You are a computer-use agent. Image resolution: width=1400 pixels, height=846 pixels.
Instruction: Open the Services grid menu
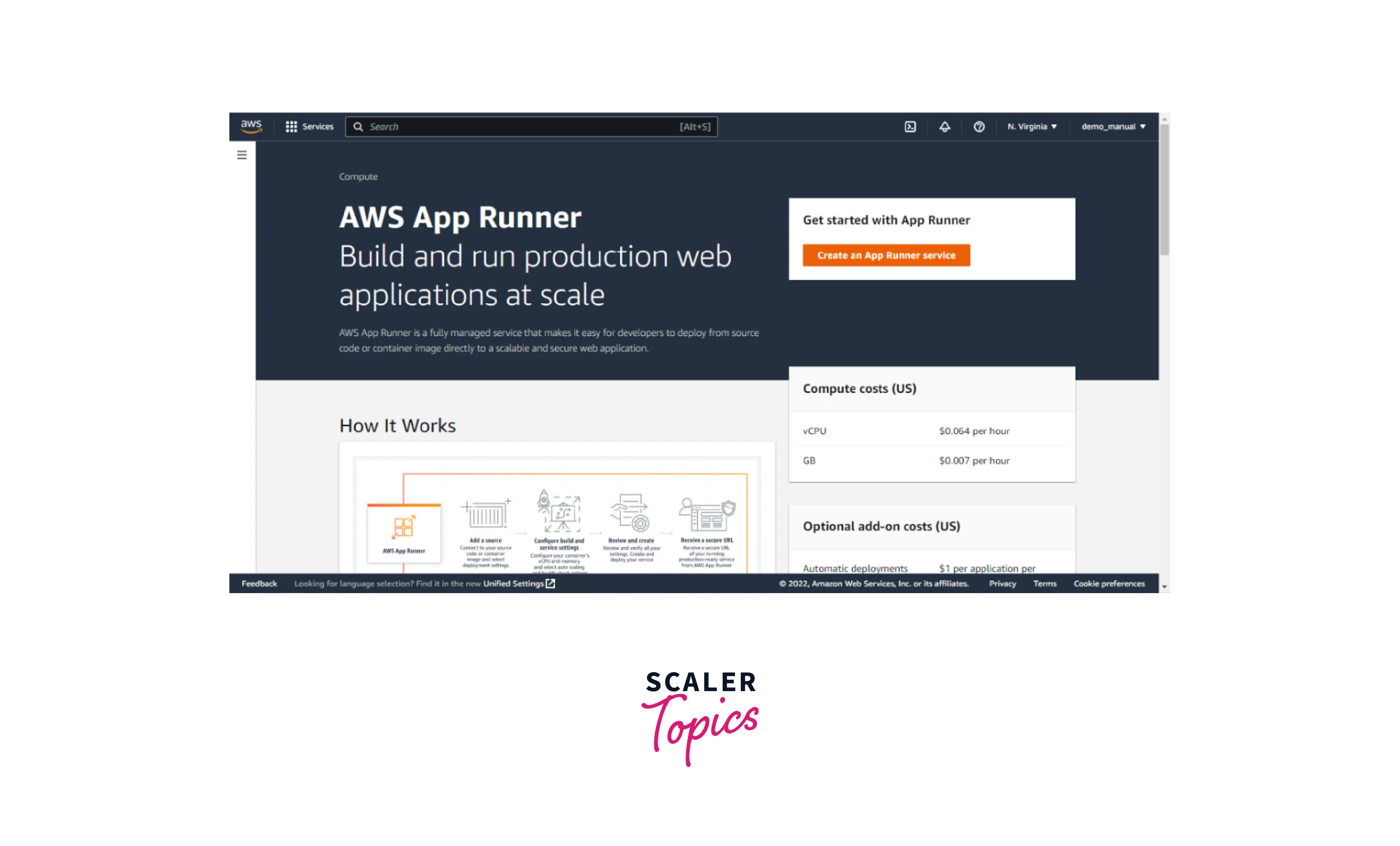point(292,127)
